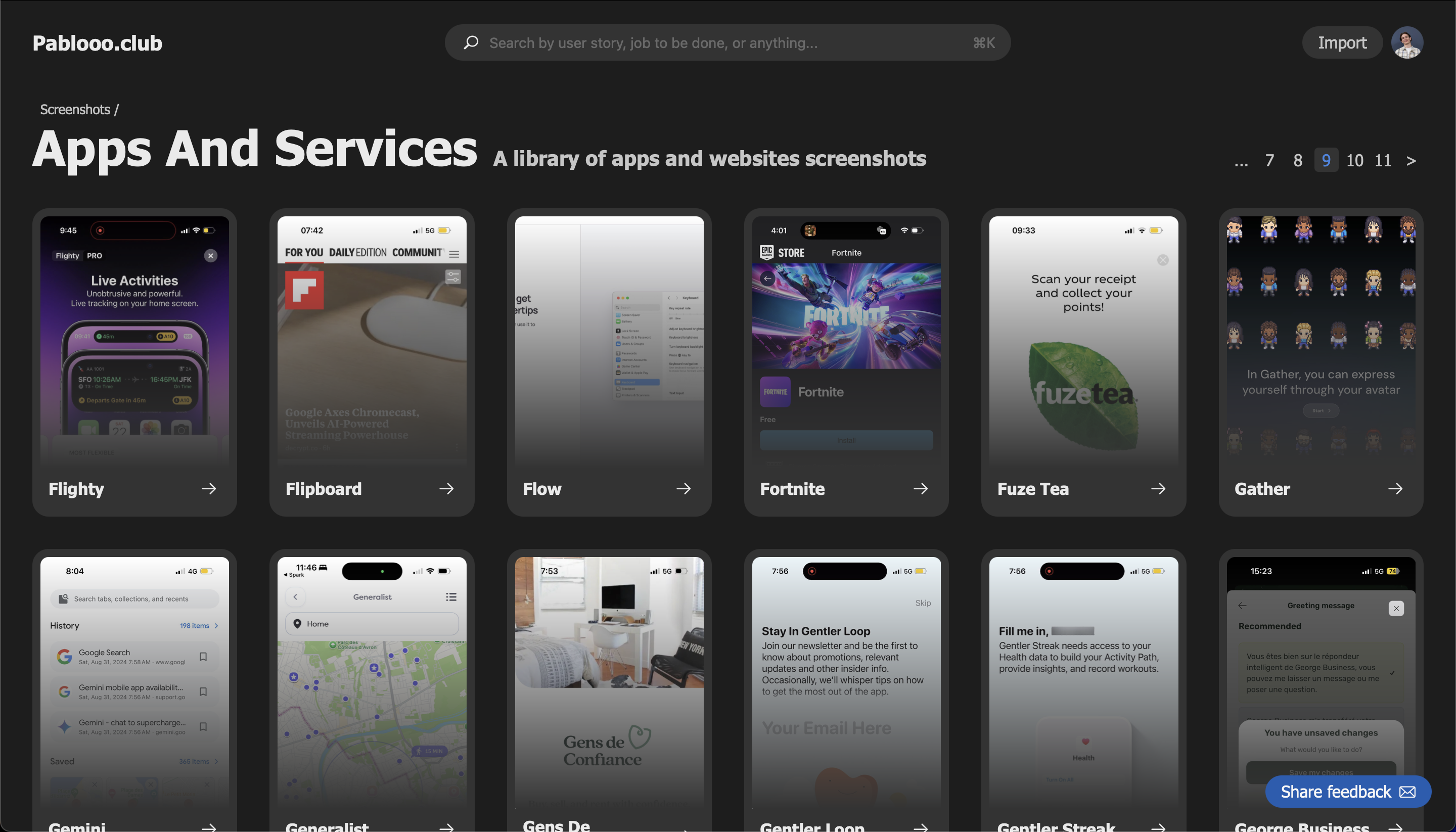Screen dimensions: 1456x832
Task: Open the Flighty screenshot thumbnail
Action: tap(134, 340)
